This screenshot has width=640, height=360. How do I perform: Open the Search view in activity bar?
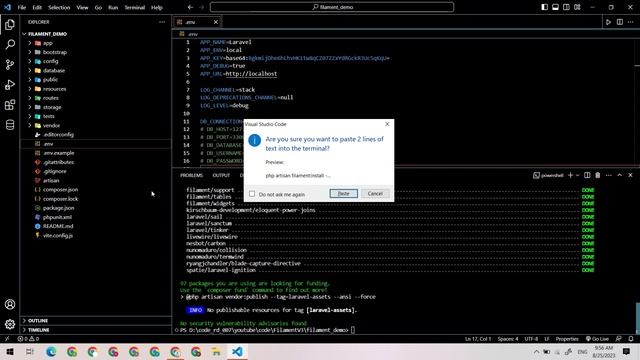[x=10, y=44]
